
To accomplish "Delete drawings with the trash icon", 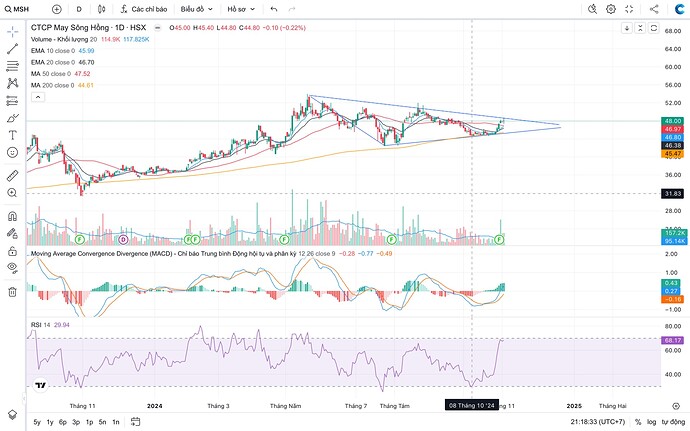I will [x=12, y=291].
